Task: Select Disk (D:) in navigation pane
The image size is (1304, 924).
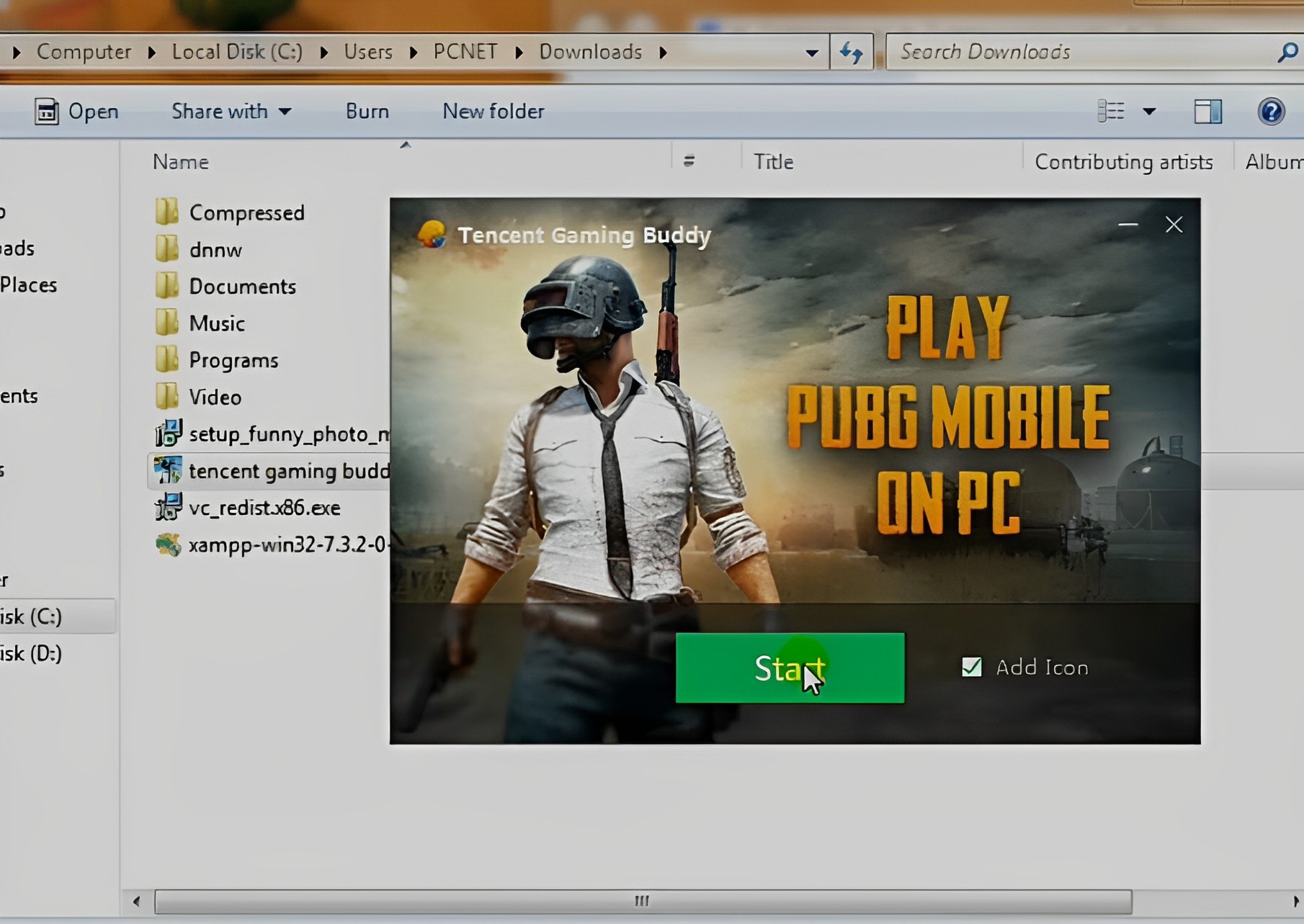Action: click(x=31, y=653)
